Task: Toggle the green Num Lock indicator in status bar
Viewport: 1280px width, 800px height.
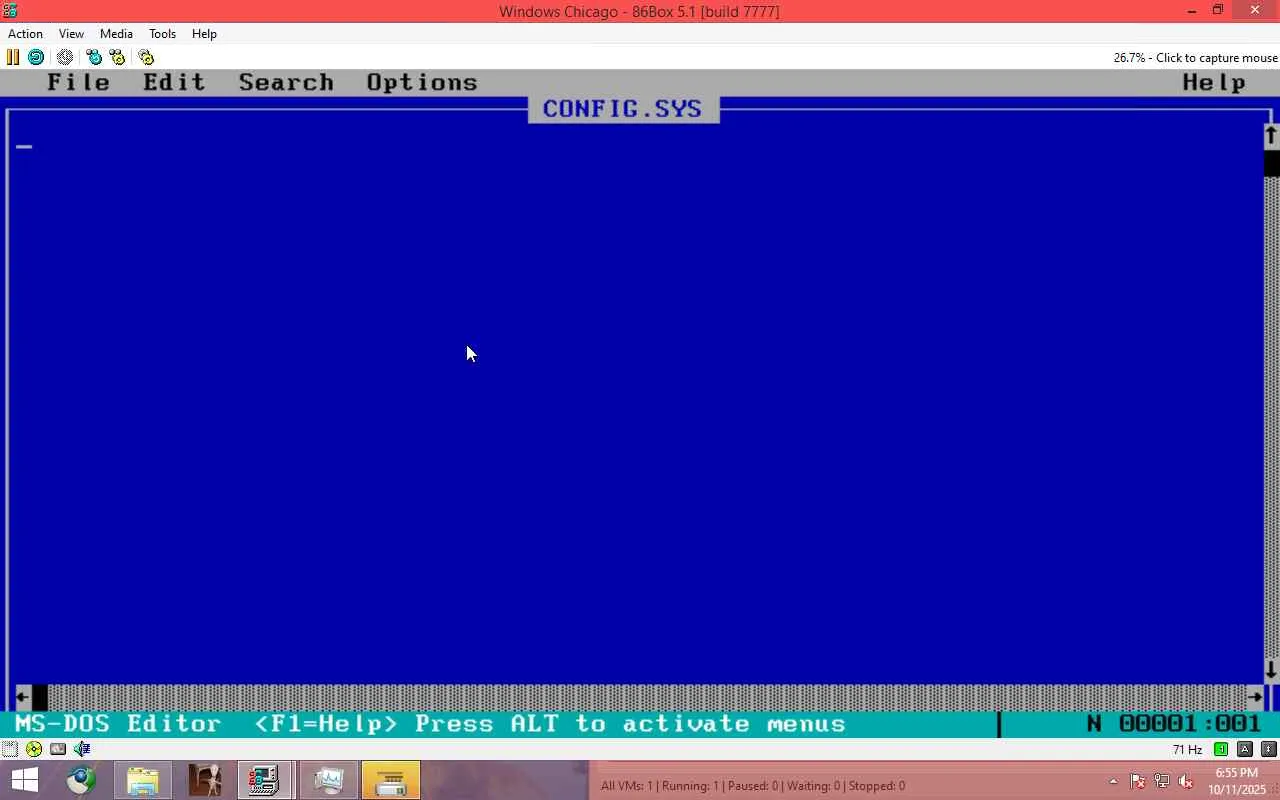Action: coord(1221,749)
